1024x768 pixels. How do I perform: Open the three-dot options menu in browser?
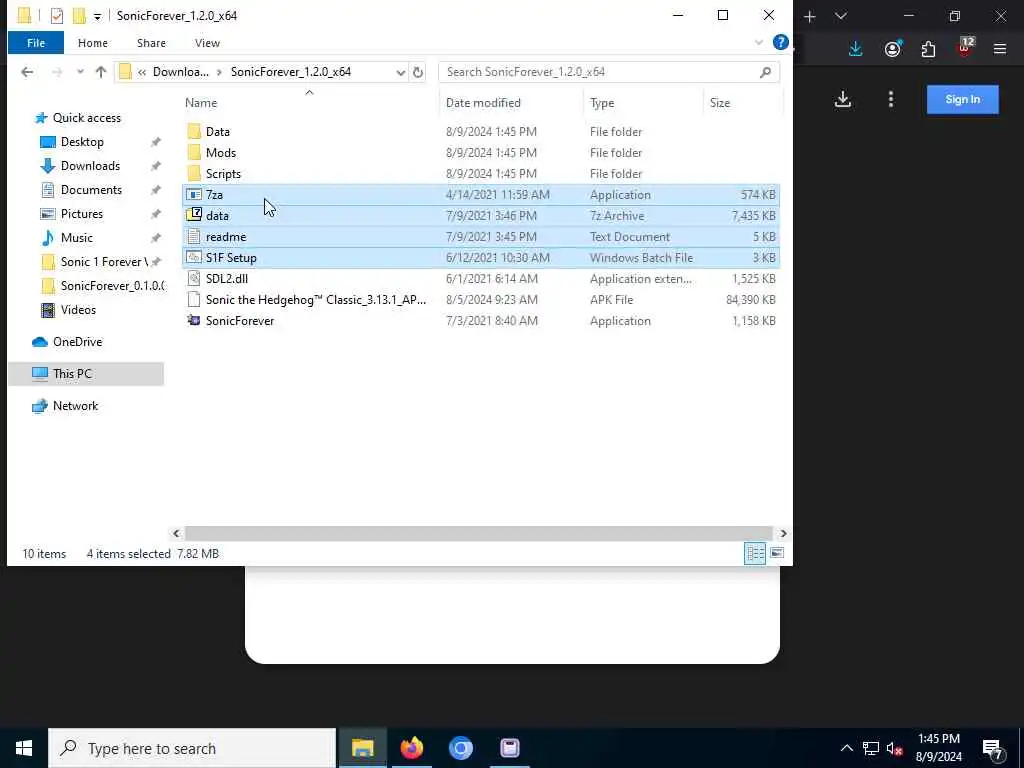pos(891,99)
